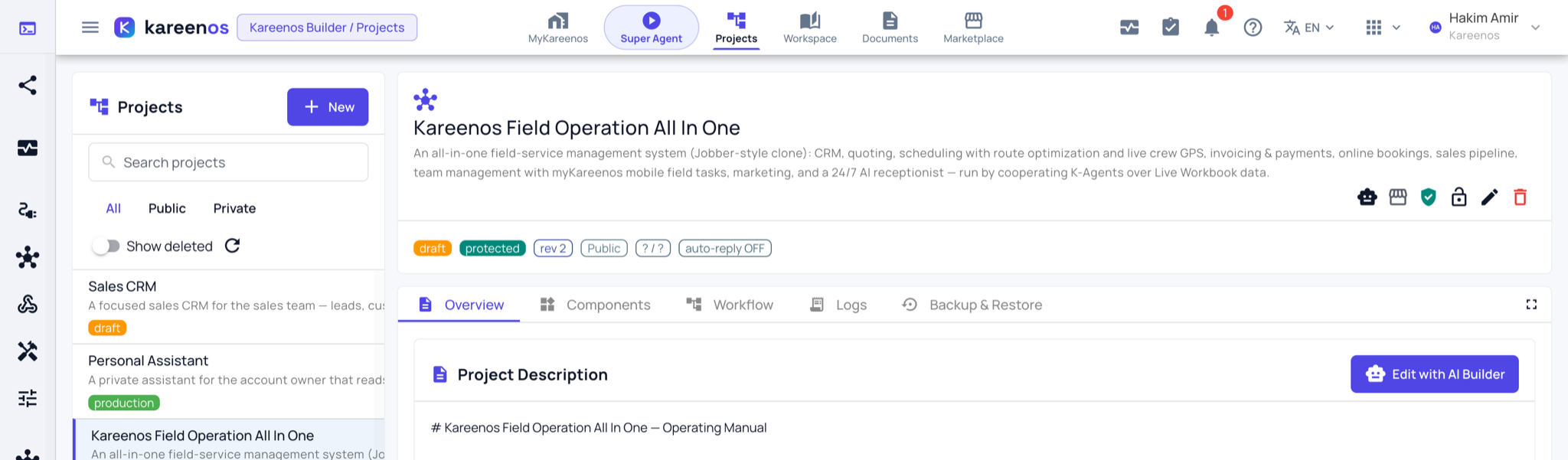Viewport: 1568px width, 460px height.
Task: Open Marketplace in the top navigation
Action: pos(973,28)
